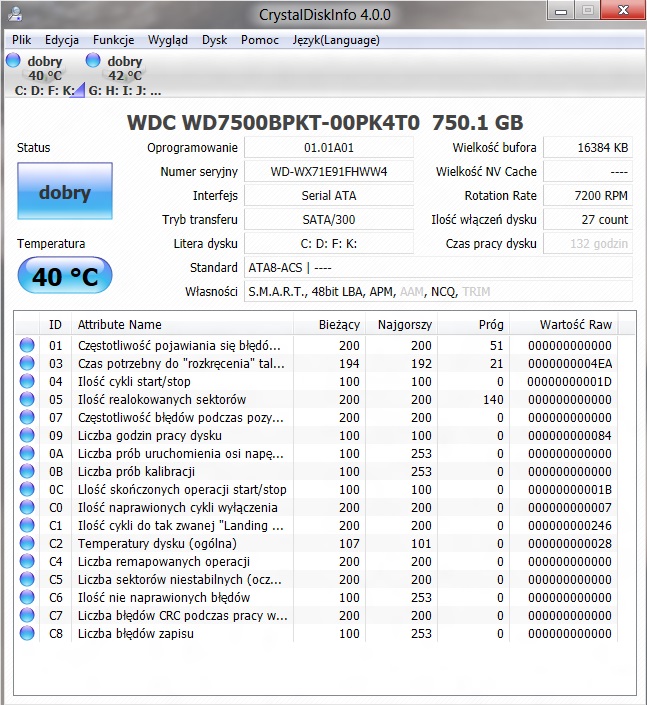Image resolution: width=647 pixels, height=705 pixels.
Task: Open the Pomoc menu
Action: click(x=260, y=40)
